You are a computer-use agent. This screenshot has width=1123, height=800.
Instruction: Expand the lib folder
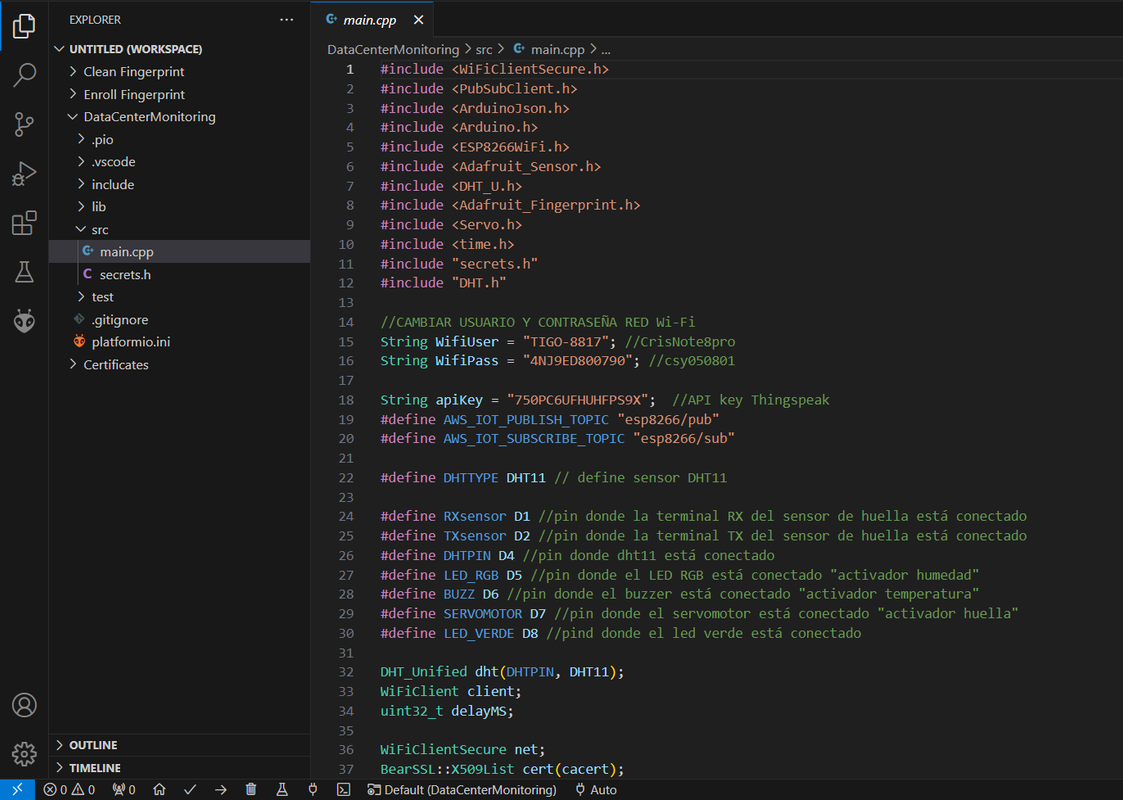tap(81, 207)
